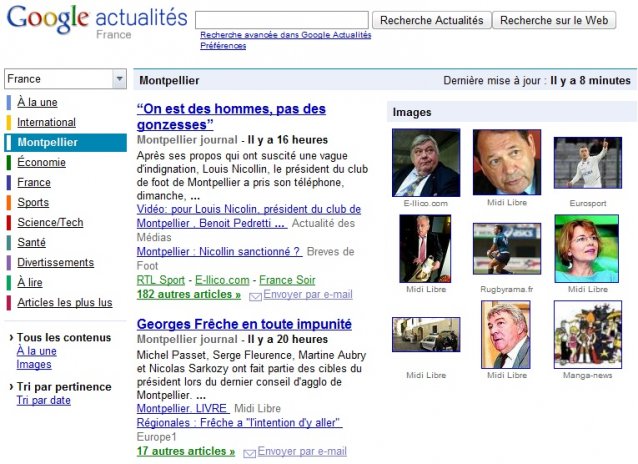This screenshot has height=464, width=638.
Task: Select Économie sidebar section
Action: [42, 162]
